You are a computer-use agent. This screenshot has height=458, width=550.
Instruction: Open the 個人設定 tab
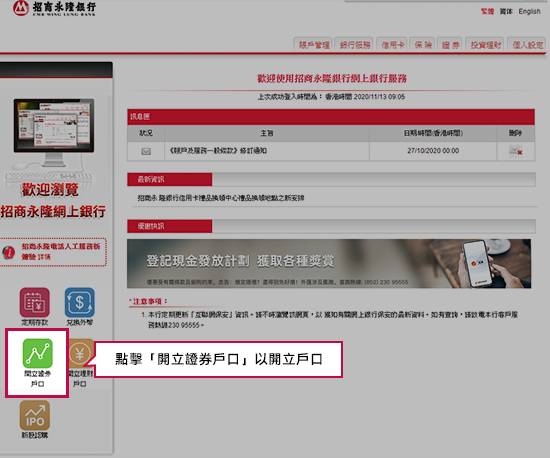(527, 45)
